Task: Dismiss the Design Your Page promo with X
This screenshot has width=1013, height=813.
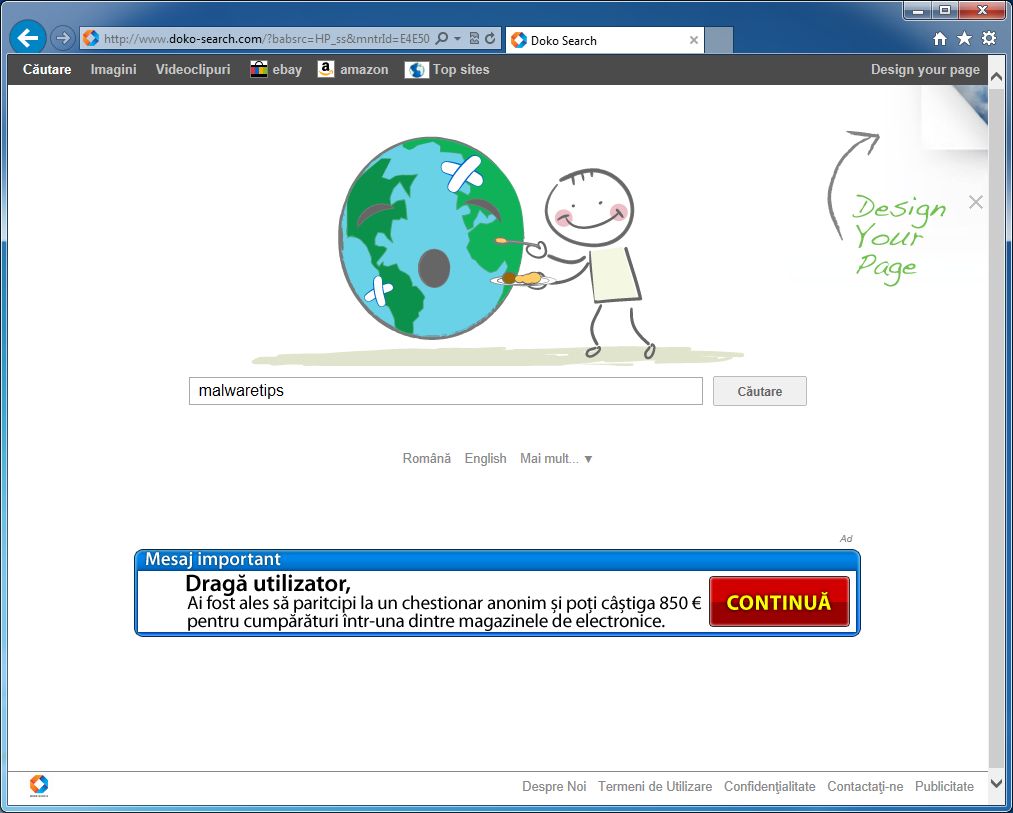Action: pos(976,202)
